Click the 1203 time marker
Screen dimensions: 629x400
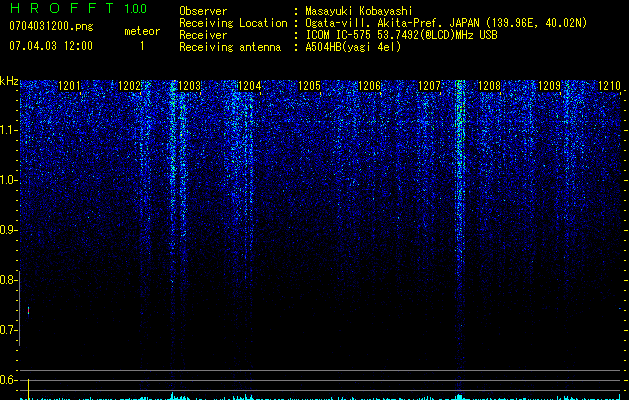[189, 86]
